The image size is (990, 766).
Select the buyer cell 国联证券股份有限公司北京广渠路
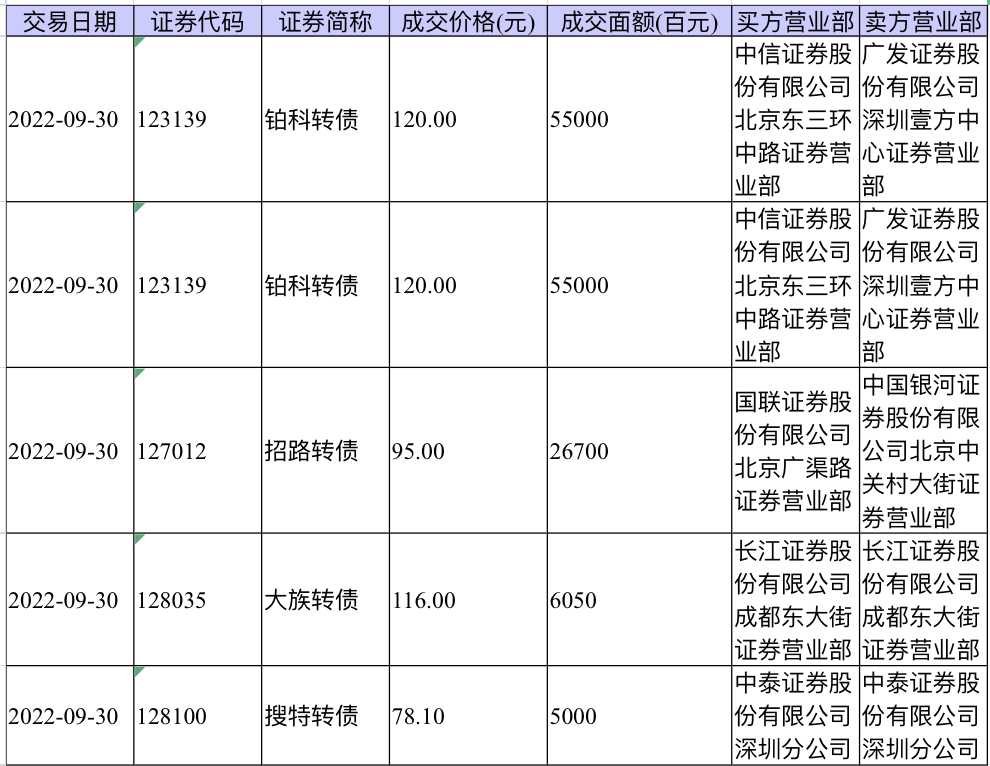pos(796,450)
